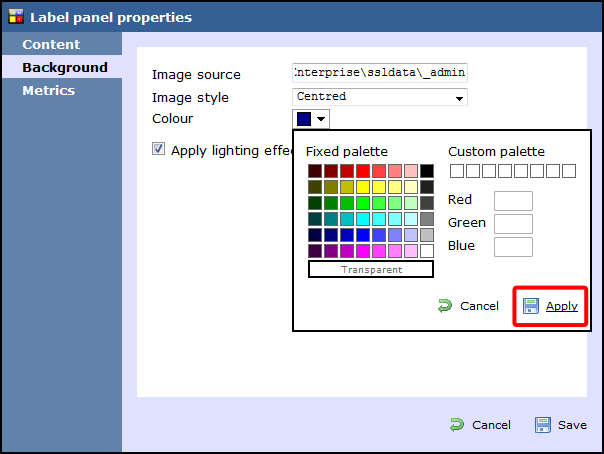
Task: Click the floppy disk Apply icon
Action: tap(530, 306)
